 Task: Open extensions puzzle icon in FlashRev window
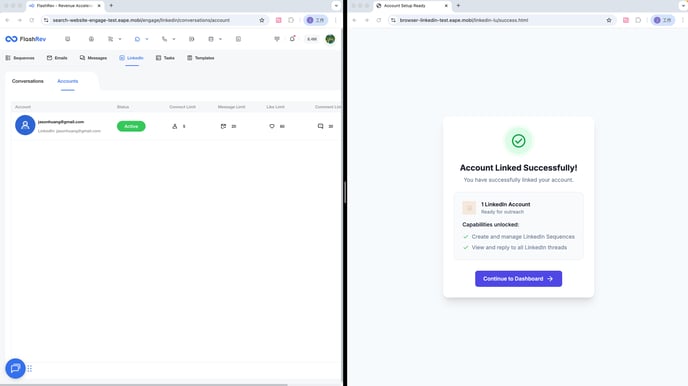tap(291, 20)
